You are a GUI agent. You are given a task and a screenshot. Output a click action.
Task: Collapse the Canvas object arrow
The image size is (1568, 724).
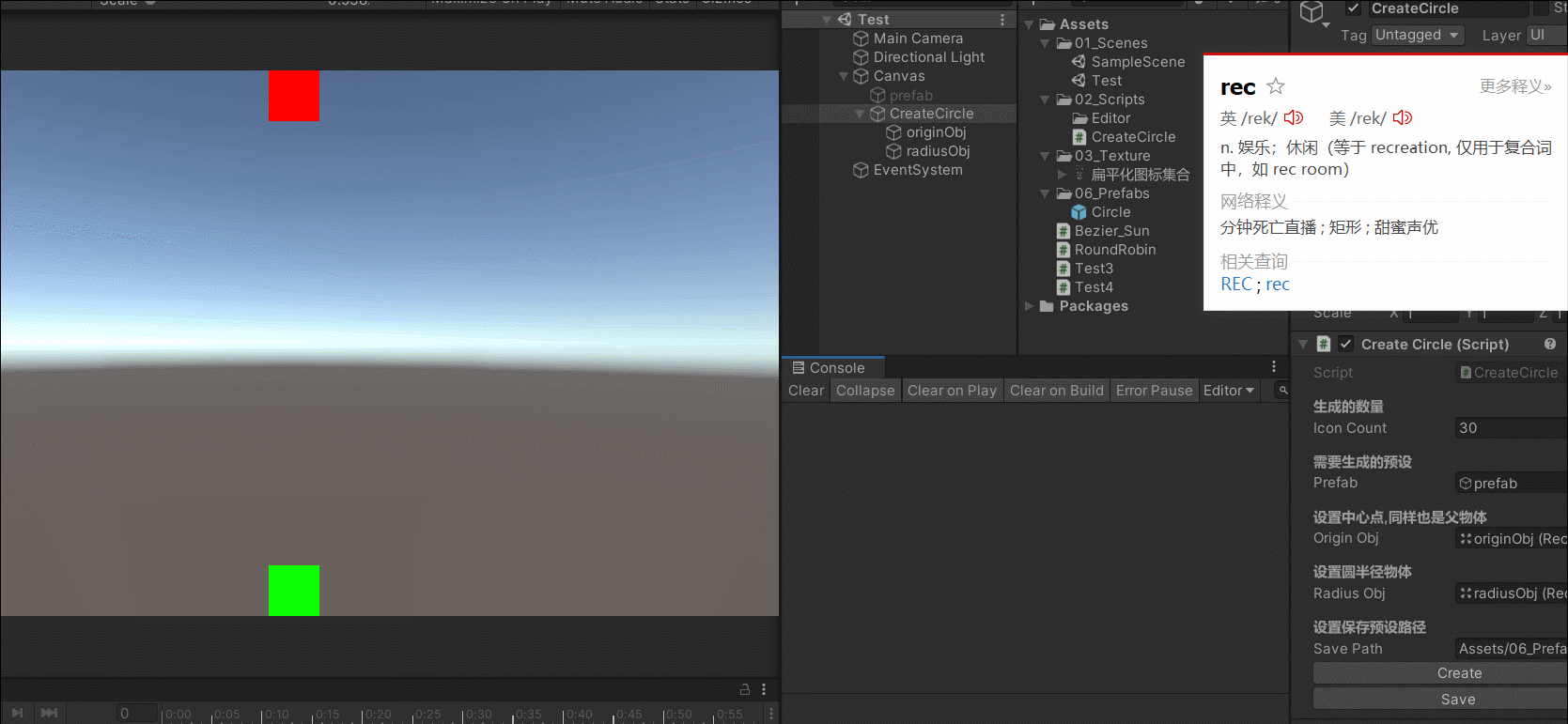pyautogui.click(x=844, y=76)
